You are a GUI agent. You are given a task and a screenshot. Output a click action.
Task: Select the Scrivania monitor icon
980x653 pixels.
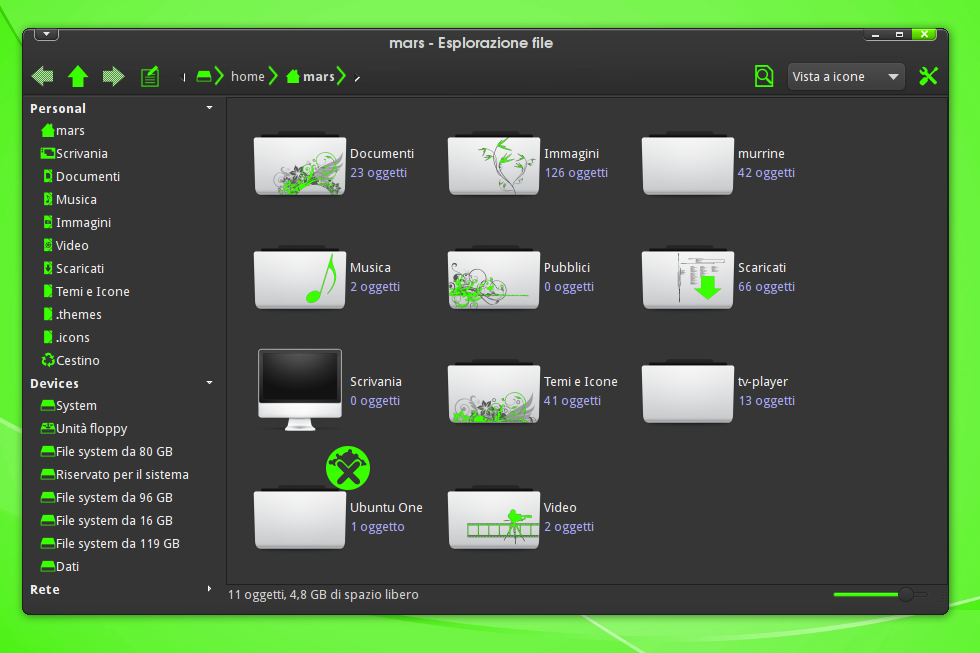coord(300,390)
